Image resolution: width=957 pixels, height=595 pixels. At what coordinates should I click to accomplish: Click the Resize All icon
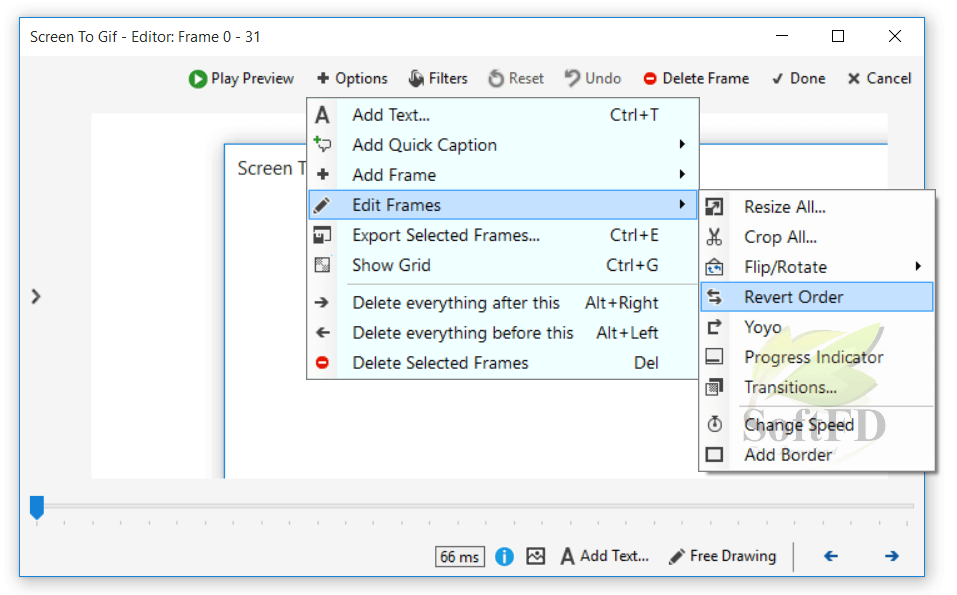(x=714, y=207)
